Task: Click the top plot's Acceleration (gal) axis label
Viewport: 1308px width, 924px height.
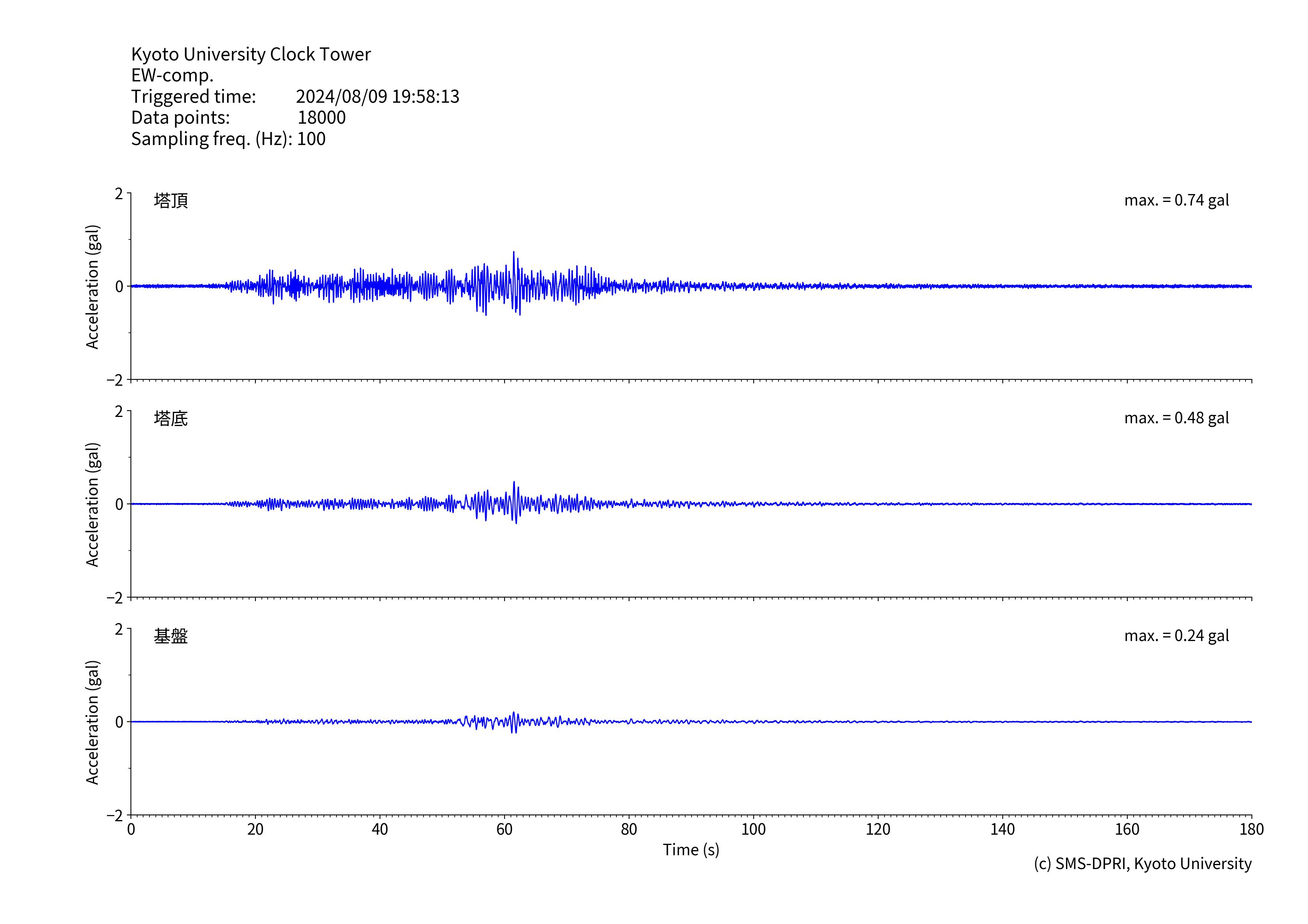Action: pyautogui.click(x=92, y=287)
